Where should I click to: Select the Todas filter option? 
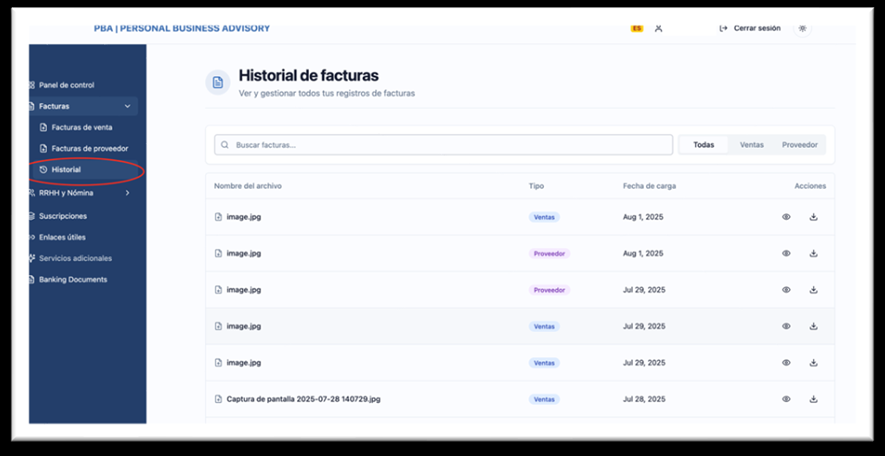click(x=704, y=145)
